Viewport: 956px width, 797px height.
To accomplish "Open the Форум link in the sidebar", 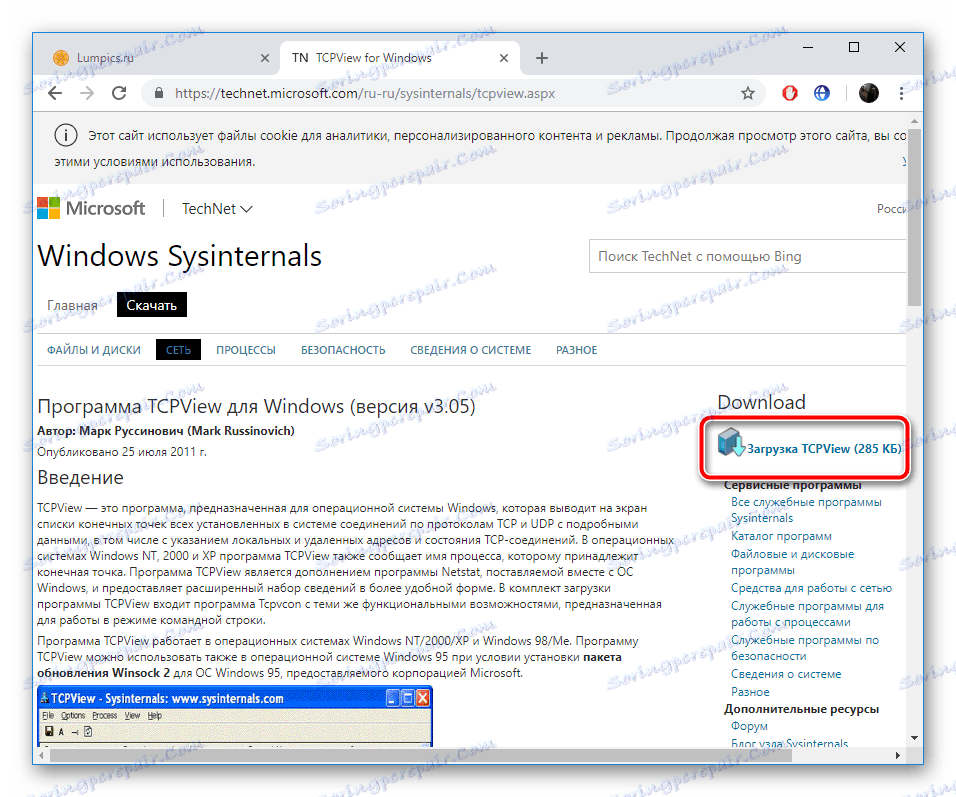I will (749, 725).
